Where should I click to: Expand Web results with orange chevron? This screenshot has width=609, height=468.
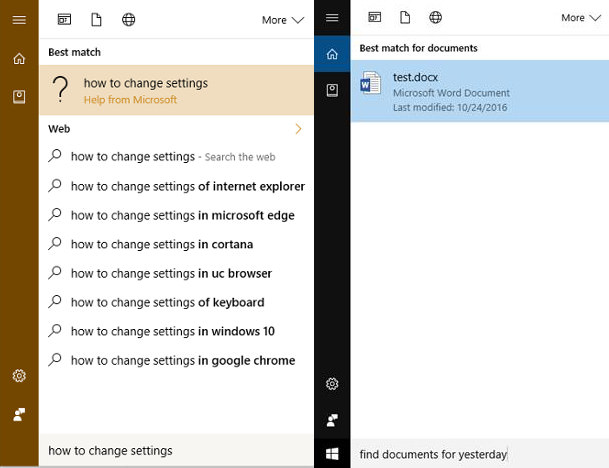tap(298, 129)
